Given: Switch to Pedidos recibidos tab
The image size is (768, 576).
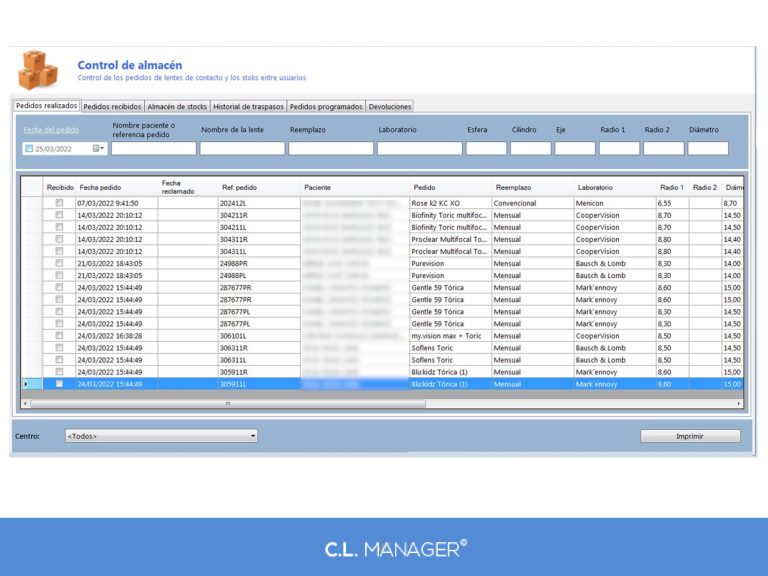Looking at the screenshot, I should (x=112, y=106).
